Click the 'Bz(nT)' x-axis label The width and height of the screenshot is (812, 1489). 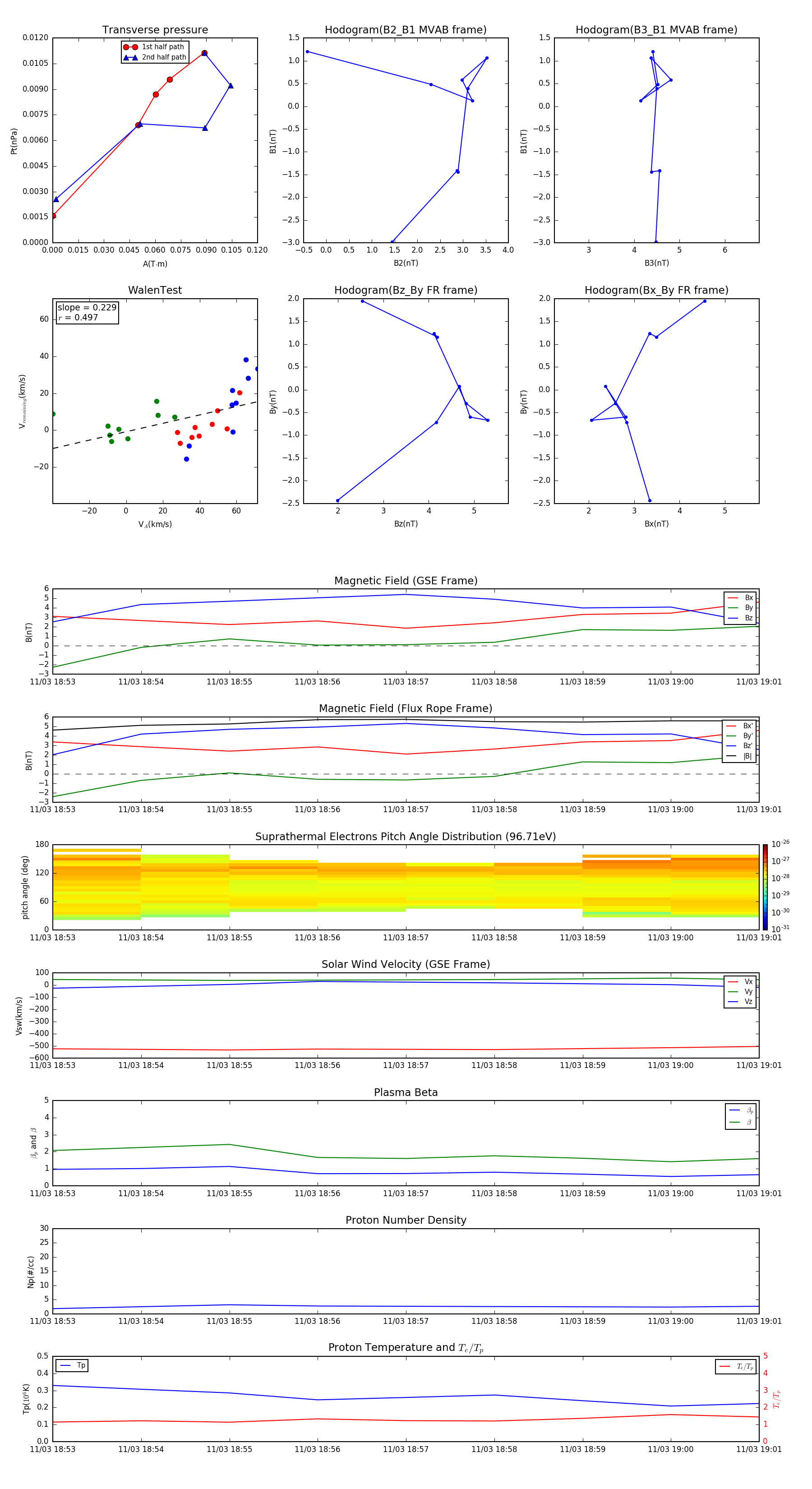[x=406, y=524]
